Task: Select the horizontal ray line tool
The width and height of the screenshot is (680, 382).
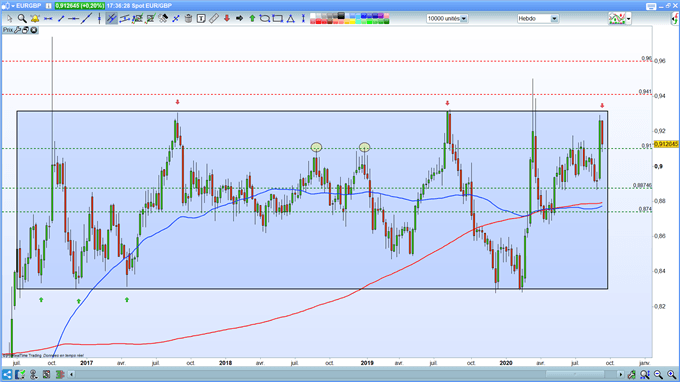Action: 74,19
